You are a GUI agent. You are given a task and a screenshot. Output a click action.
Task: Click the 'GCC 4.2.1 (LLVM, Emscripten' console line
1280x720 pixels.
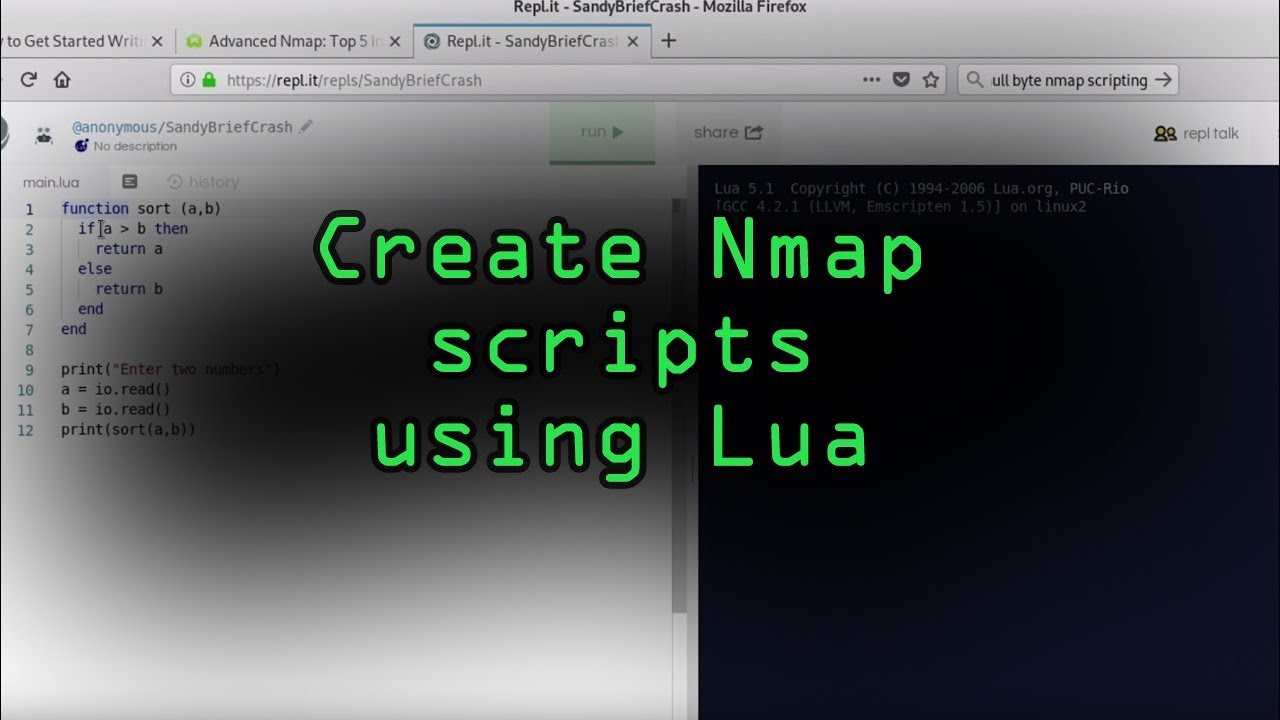[900, 207]
